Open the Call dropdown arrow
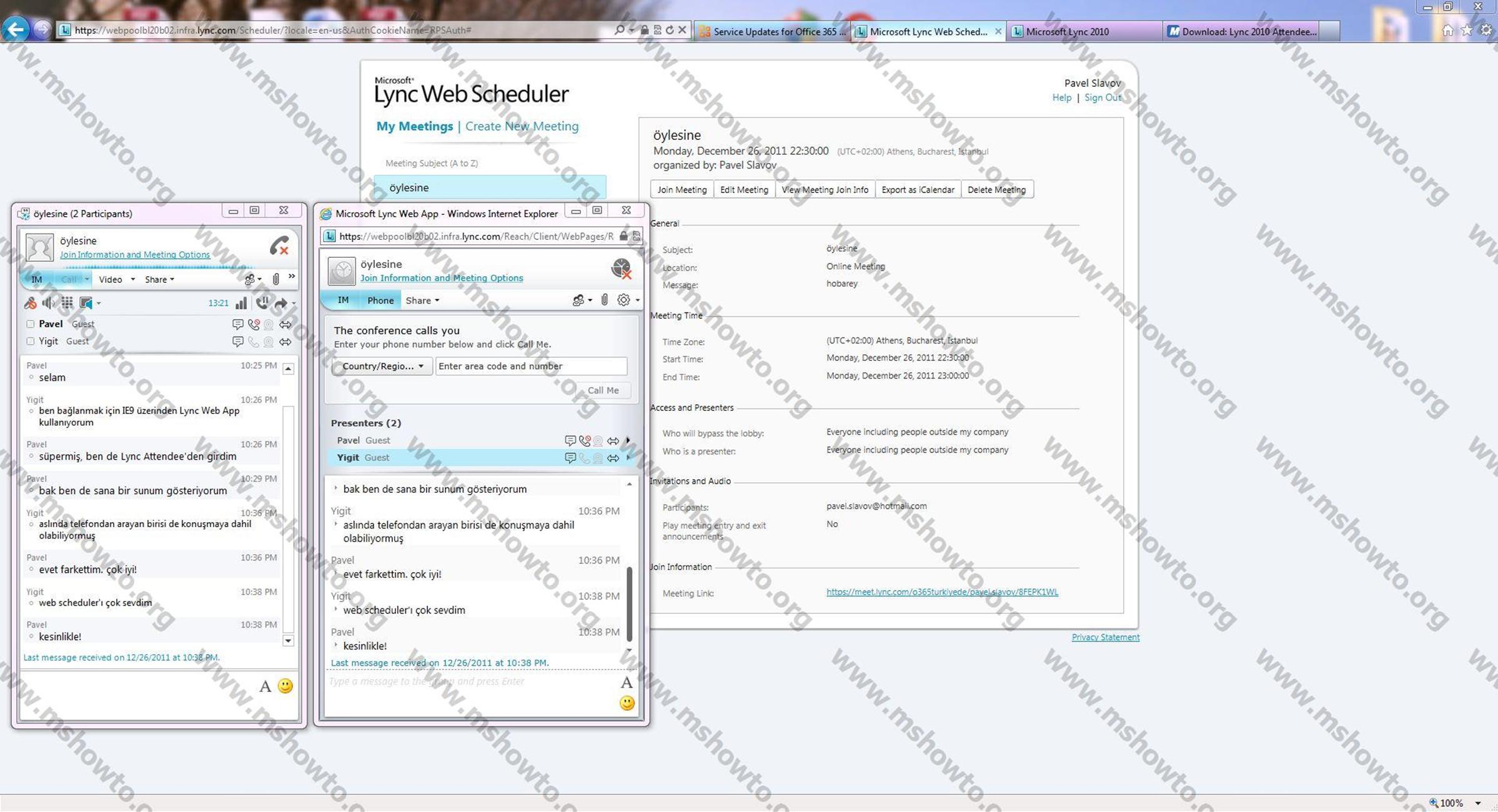 tap(87, 279)
